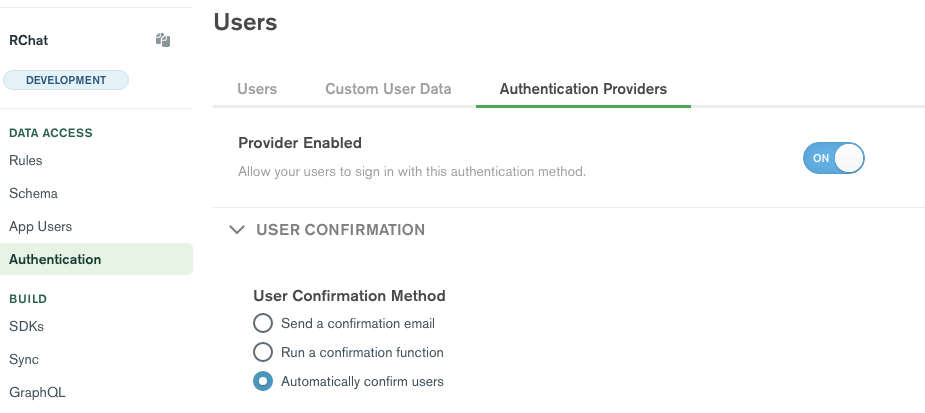Open App Users in the sidebar
The image size is (925, 413).
click(41, 226)
